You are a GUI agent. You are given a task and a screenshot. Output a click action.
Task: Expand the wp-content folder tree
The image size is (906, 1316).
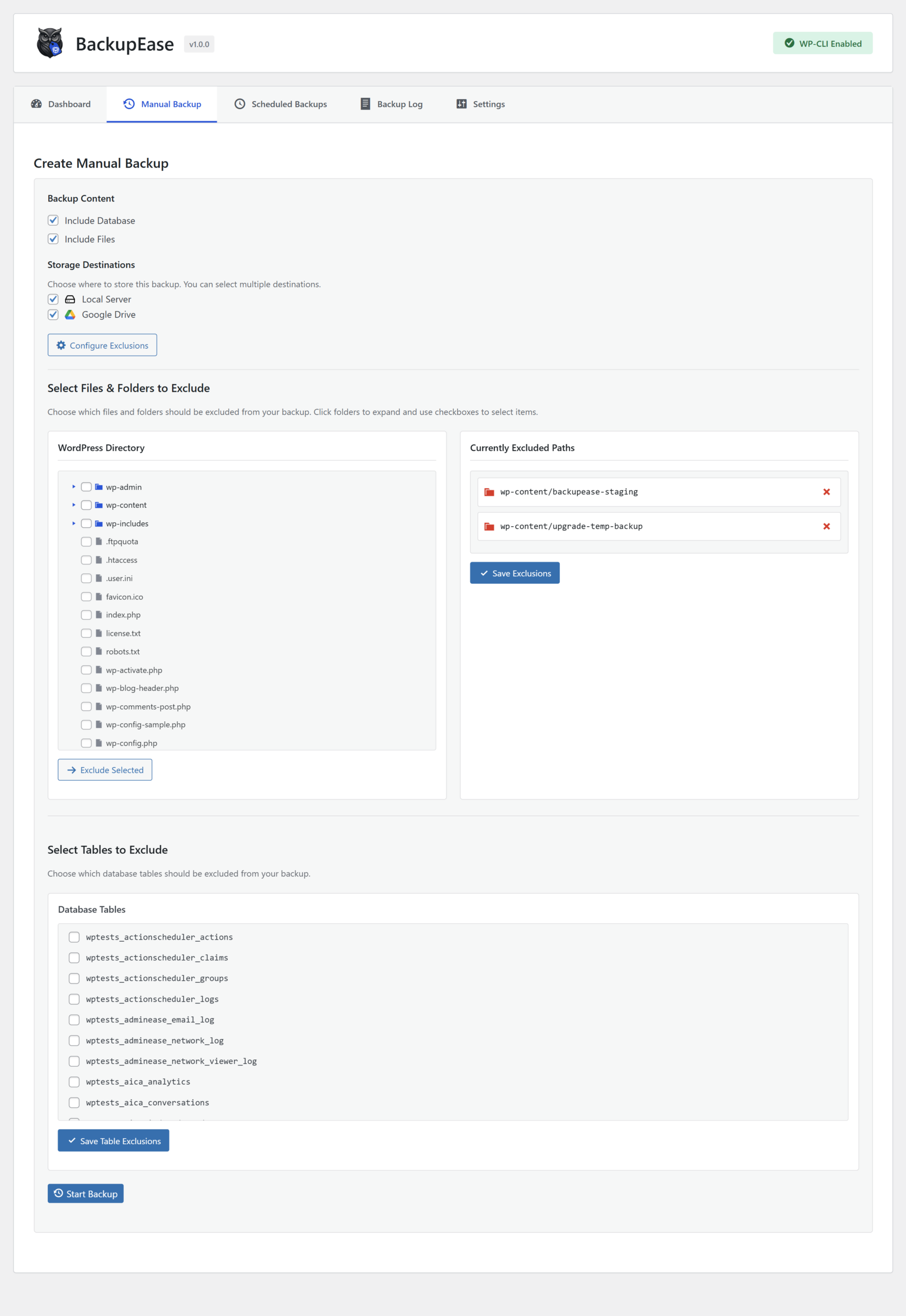[74, 505]
